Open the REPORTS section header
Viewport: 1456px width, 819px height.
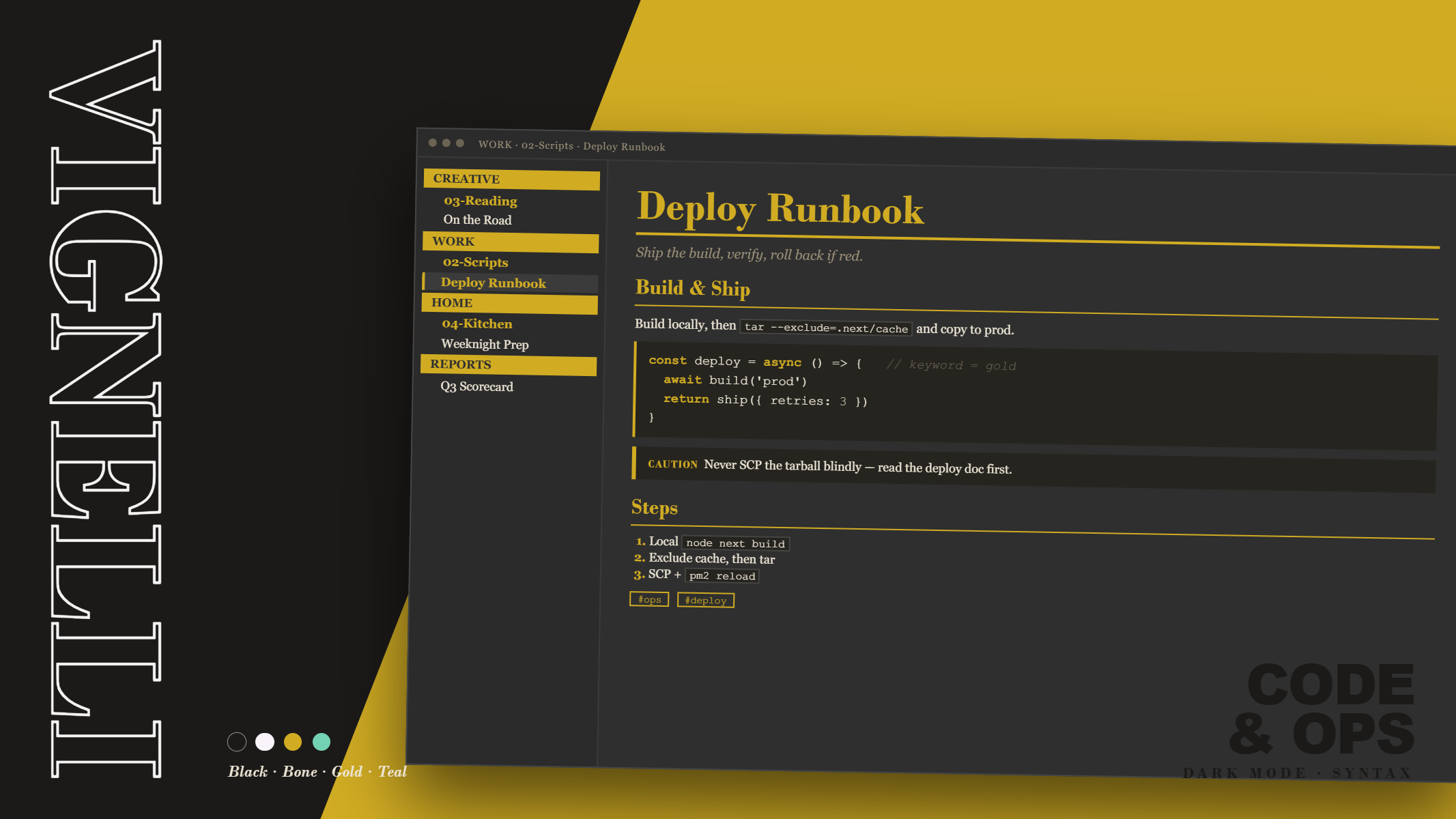509,364
